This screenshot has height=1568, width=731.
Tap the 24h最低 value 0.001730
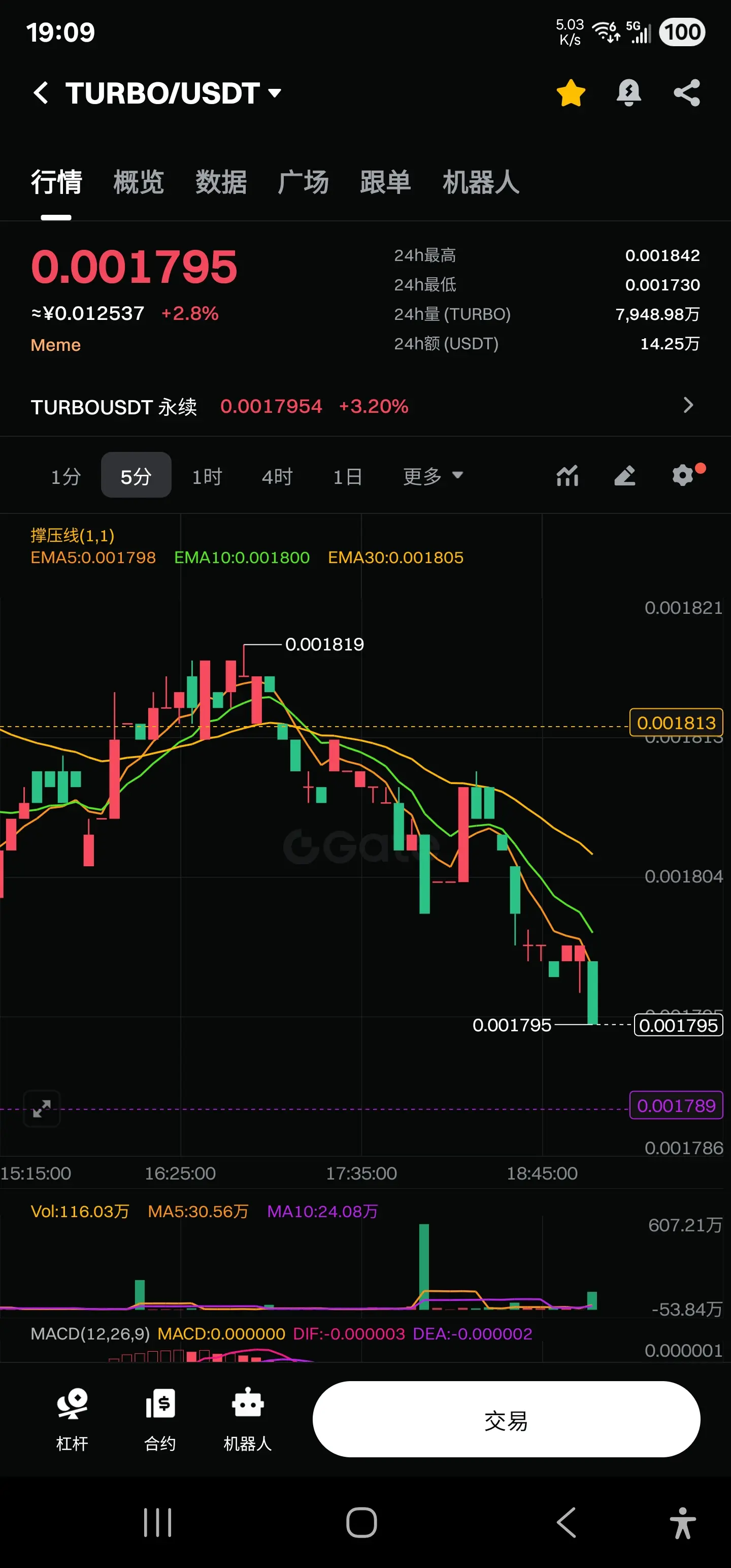(662, 285)
